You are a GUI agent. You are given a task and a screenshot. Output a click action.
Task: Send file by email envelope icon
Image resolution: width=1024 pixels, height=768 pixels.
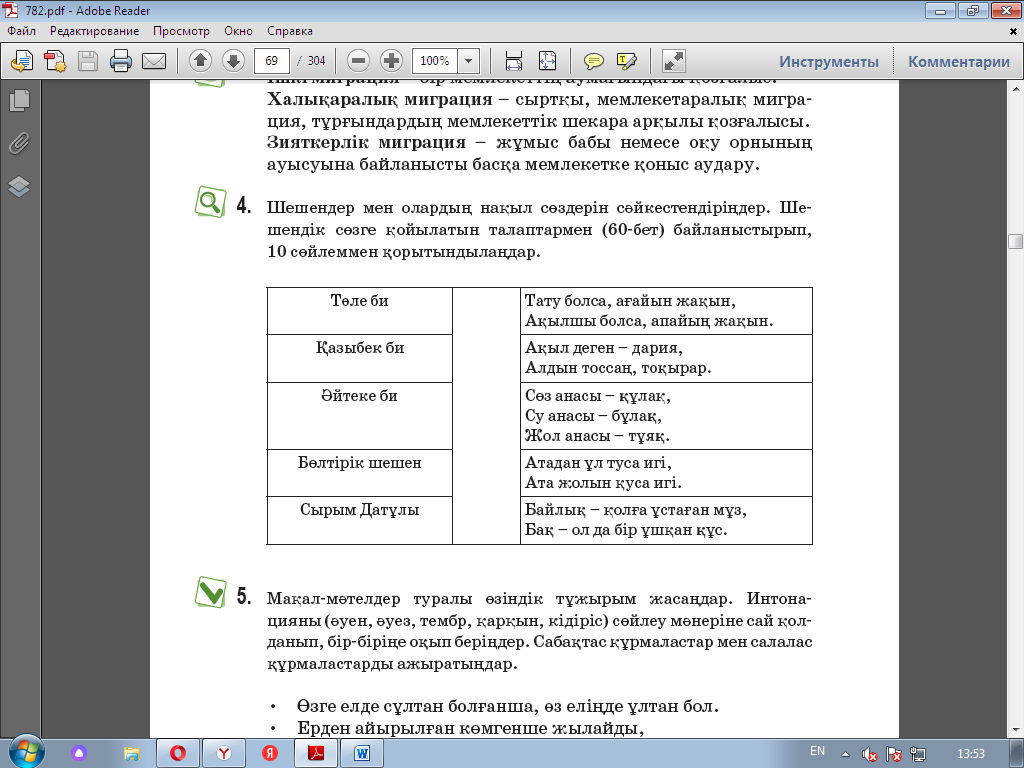click(x=154, y=61)
